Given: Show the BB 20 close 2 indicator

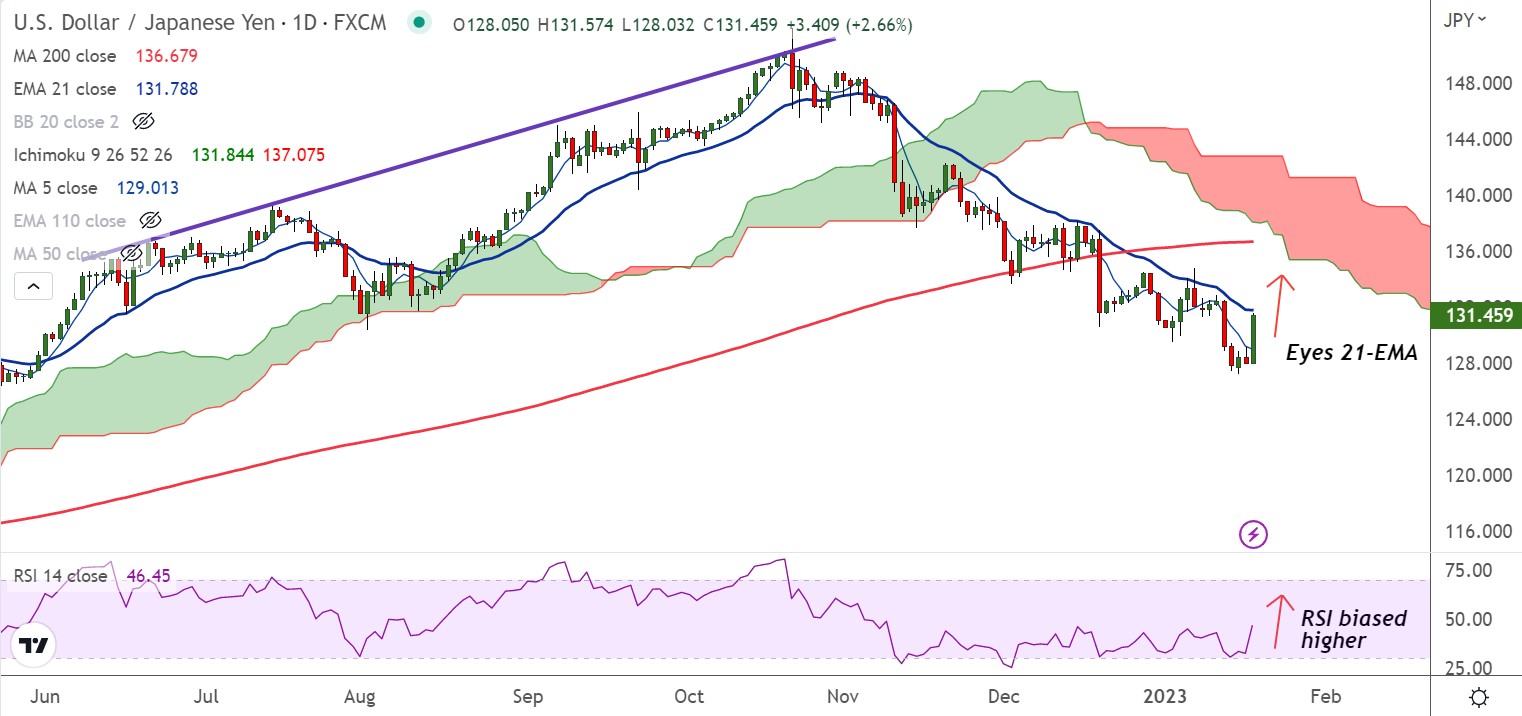Looking at the screenshot, I should (143, 122).
